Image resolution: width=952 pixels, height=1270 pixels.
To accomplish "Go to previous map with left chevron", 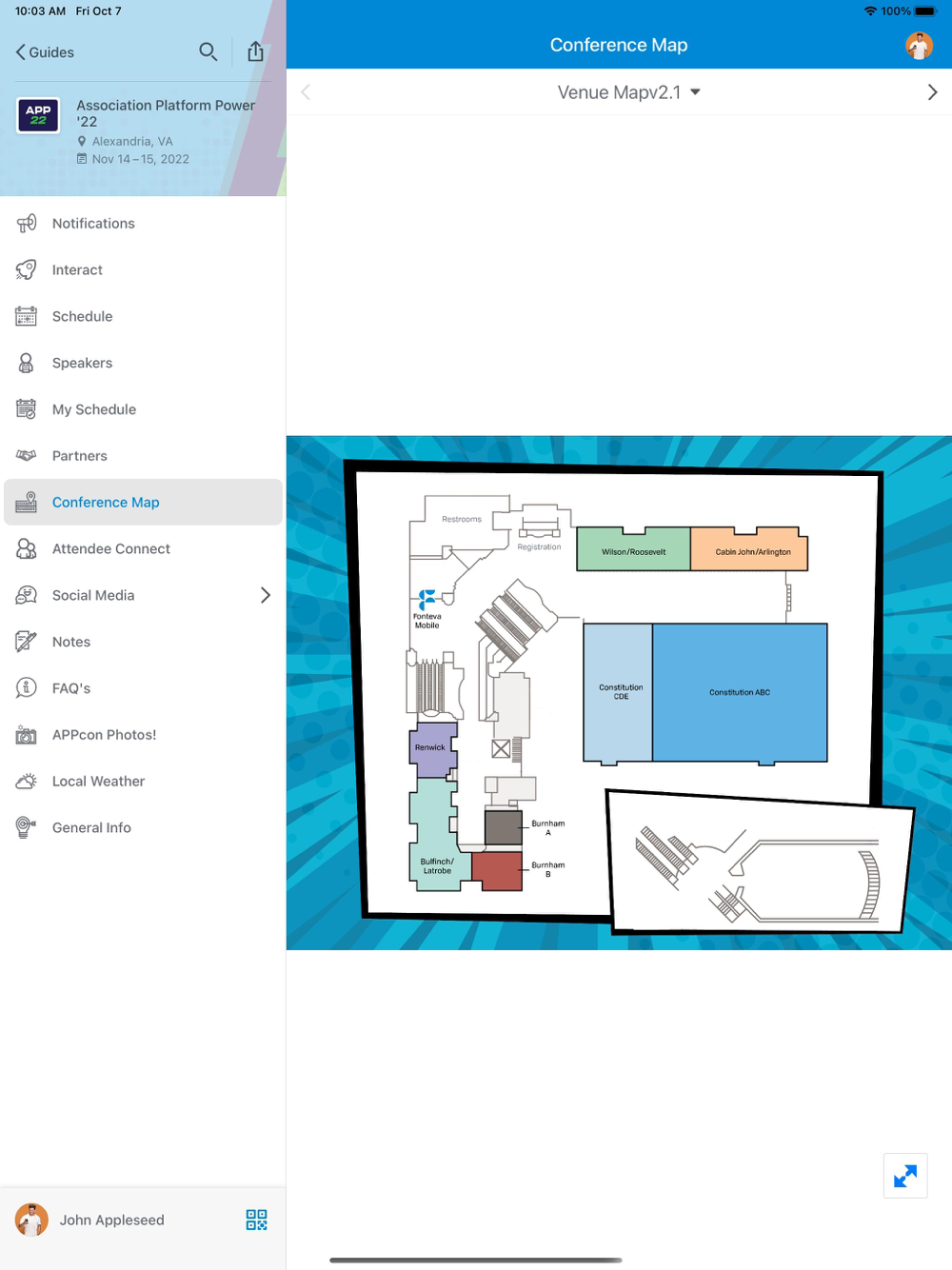I will pos(306,92).
